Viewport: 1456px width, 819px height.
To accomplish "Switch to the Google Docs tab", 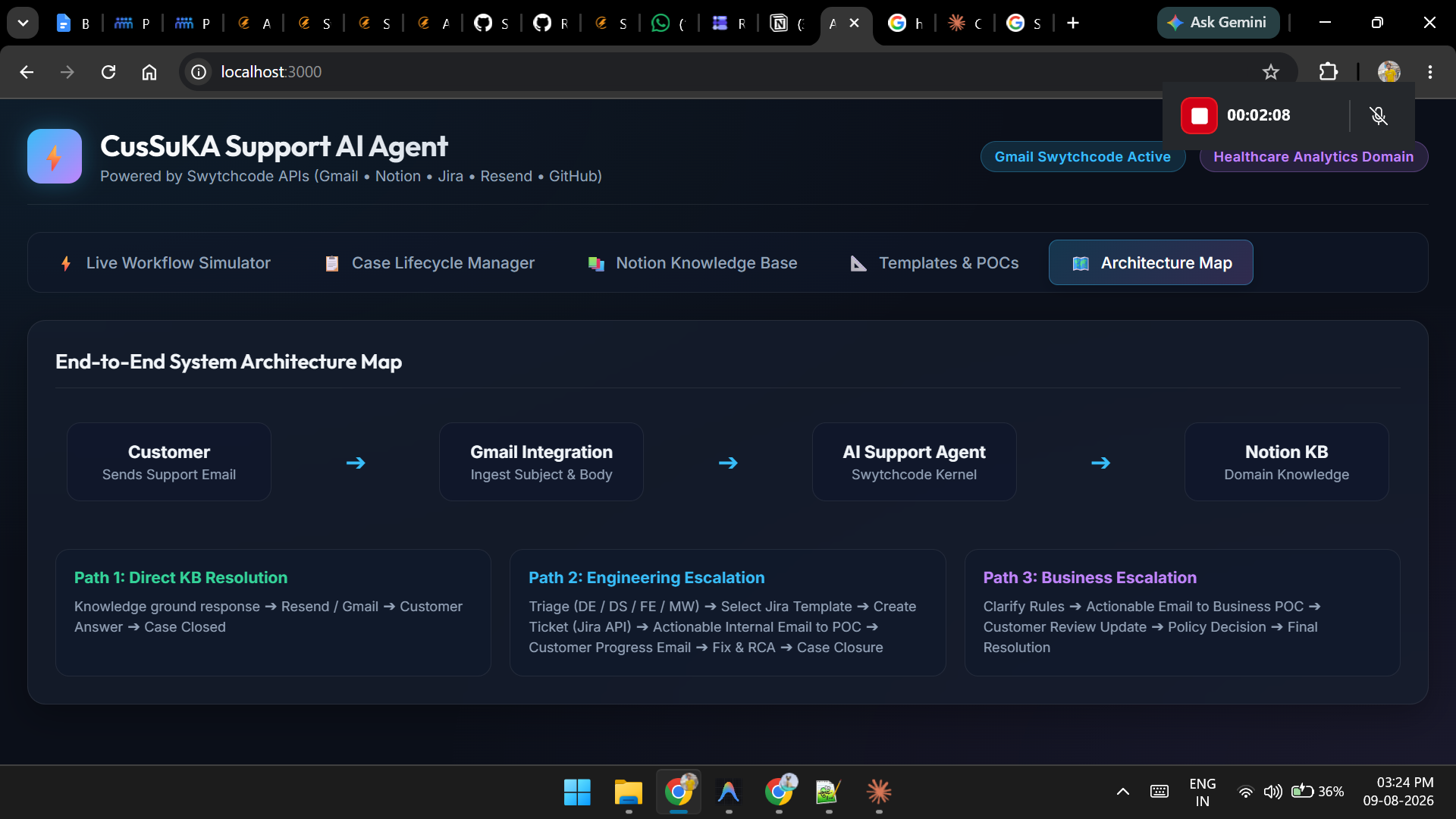I will click(74, 23).
